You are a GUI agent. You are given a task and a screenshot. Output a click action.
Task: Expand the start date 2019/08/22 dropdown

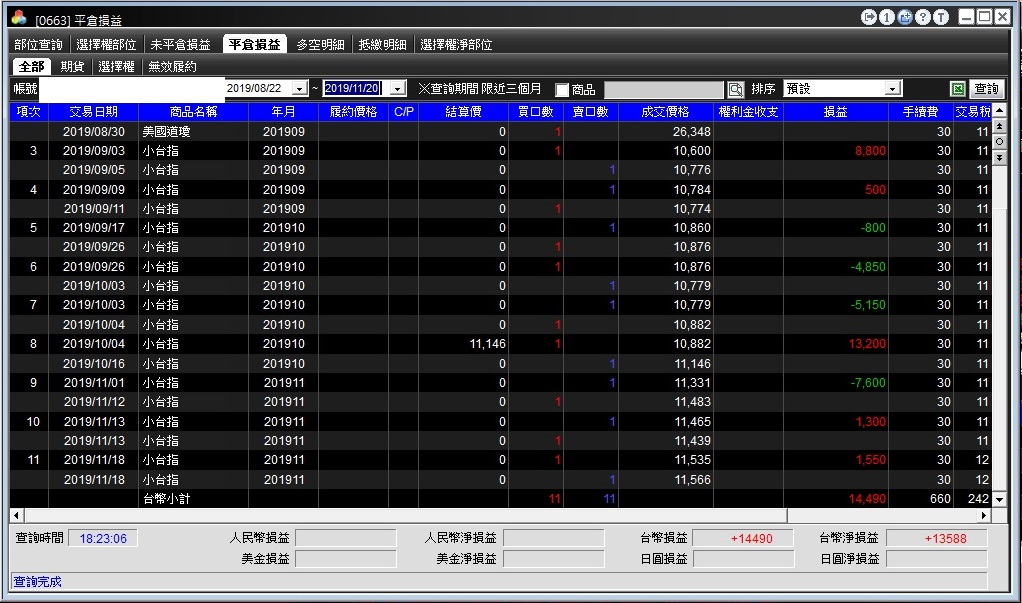tap(300, 89)
